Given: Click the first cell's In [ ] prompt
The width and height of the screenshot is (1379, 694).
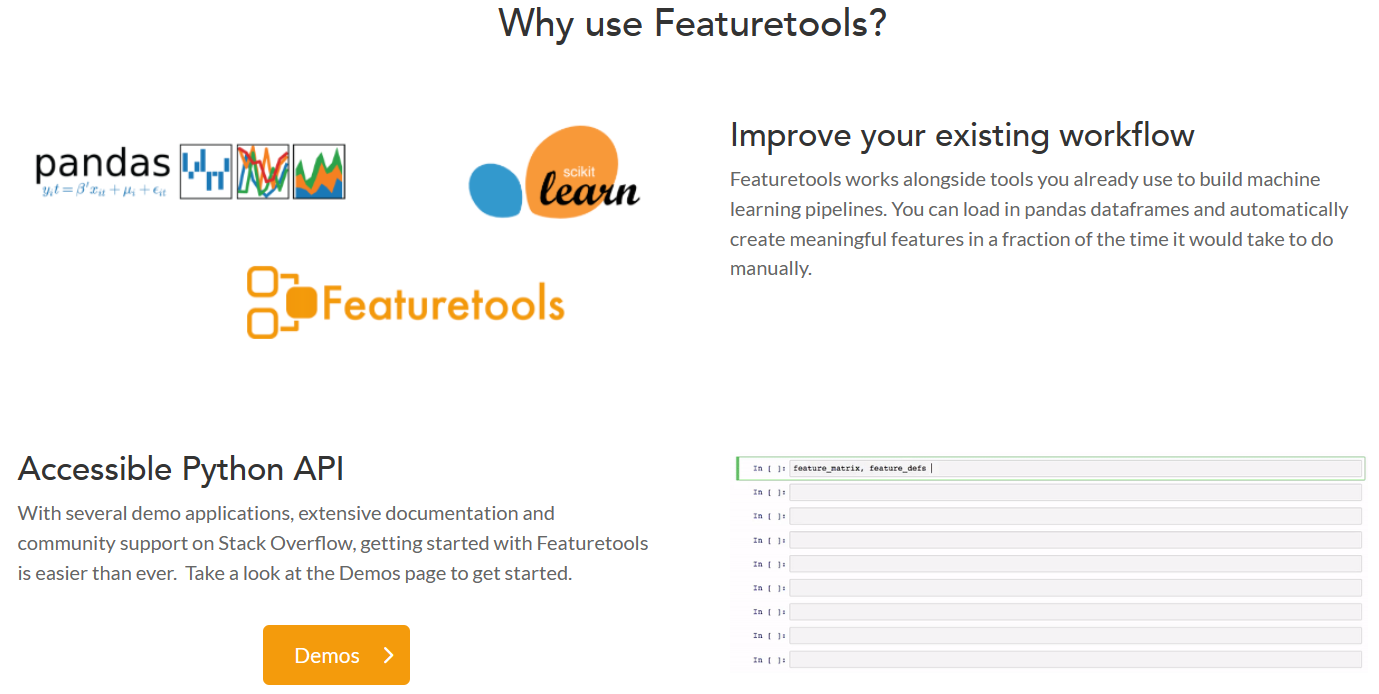Looking at the screenshot, I should pyautogui.click(x=769, y=468).
